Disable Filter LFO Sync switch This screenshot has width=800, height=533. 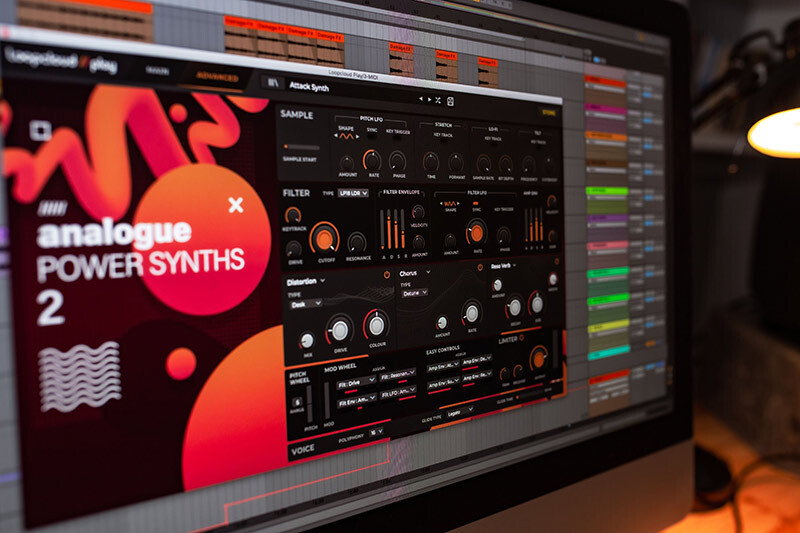tap(476, 204)
